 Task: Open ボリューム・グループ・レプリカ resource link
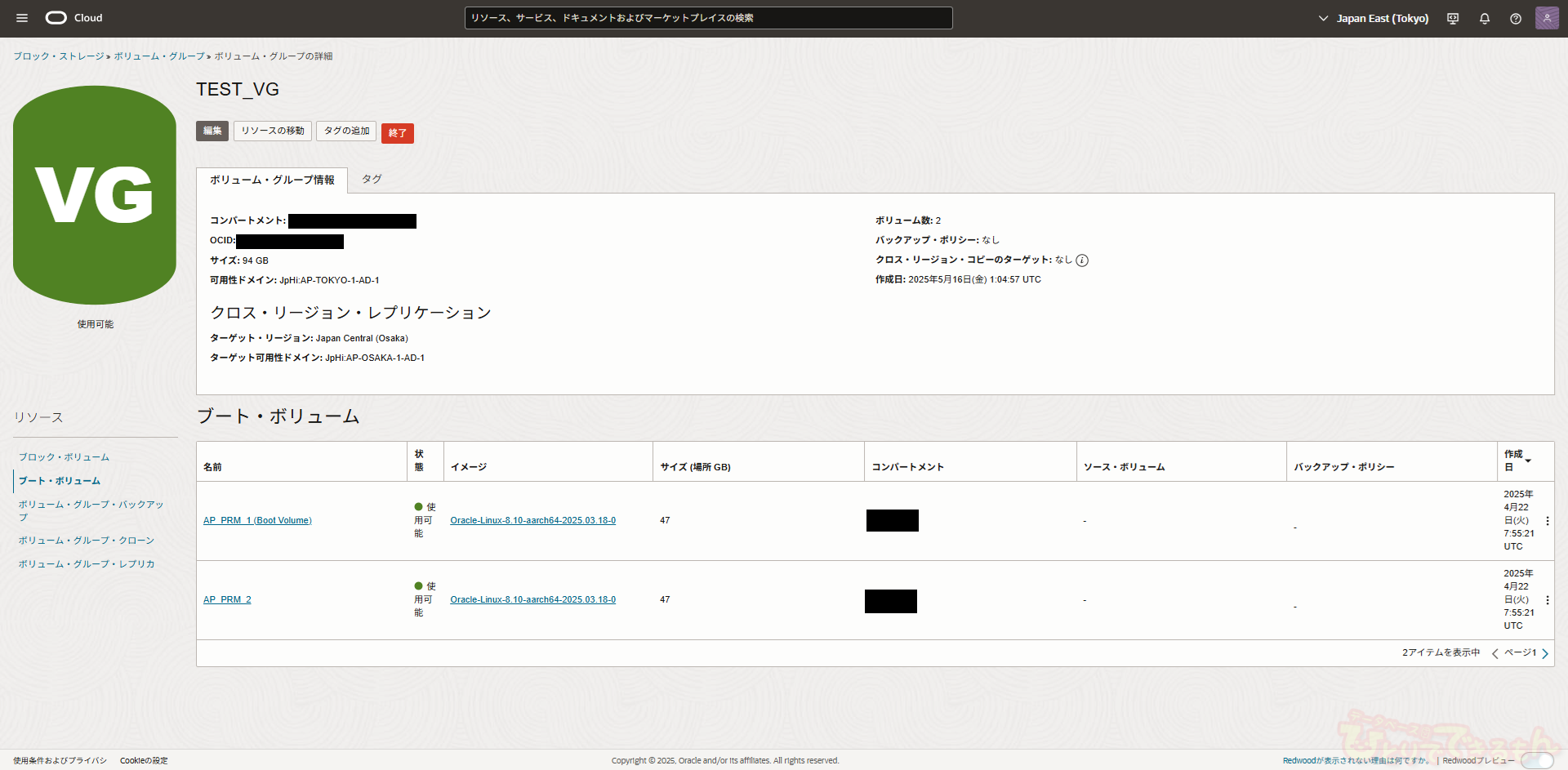[x=87, y=564]
